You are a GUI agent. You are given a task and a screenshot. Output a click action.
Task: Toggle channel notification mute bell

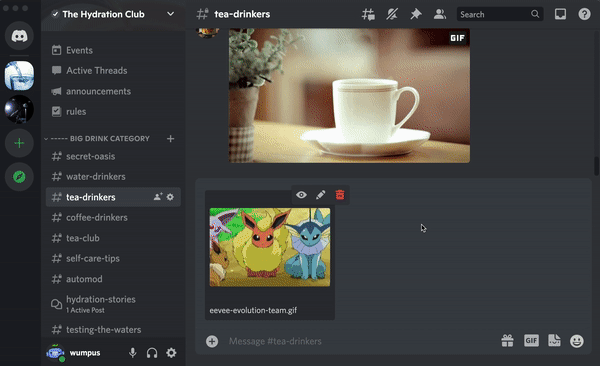pos(392,15)
